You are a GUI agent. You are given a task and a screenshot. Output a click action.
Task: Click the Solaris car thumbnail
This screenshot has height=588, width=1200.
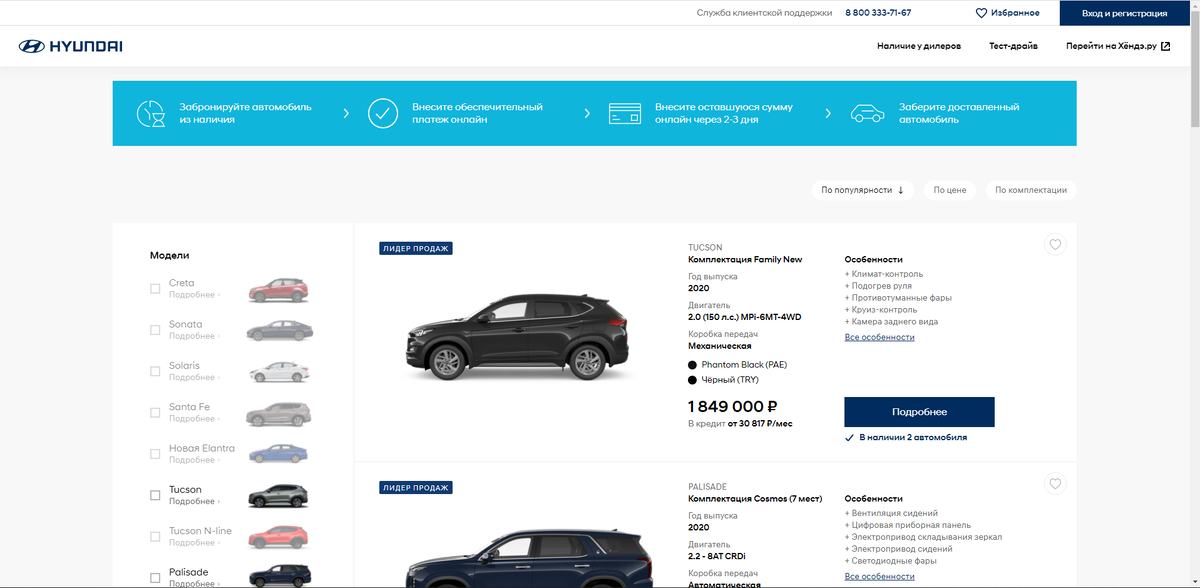[279, 371]
